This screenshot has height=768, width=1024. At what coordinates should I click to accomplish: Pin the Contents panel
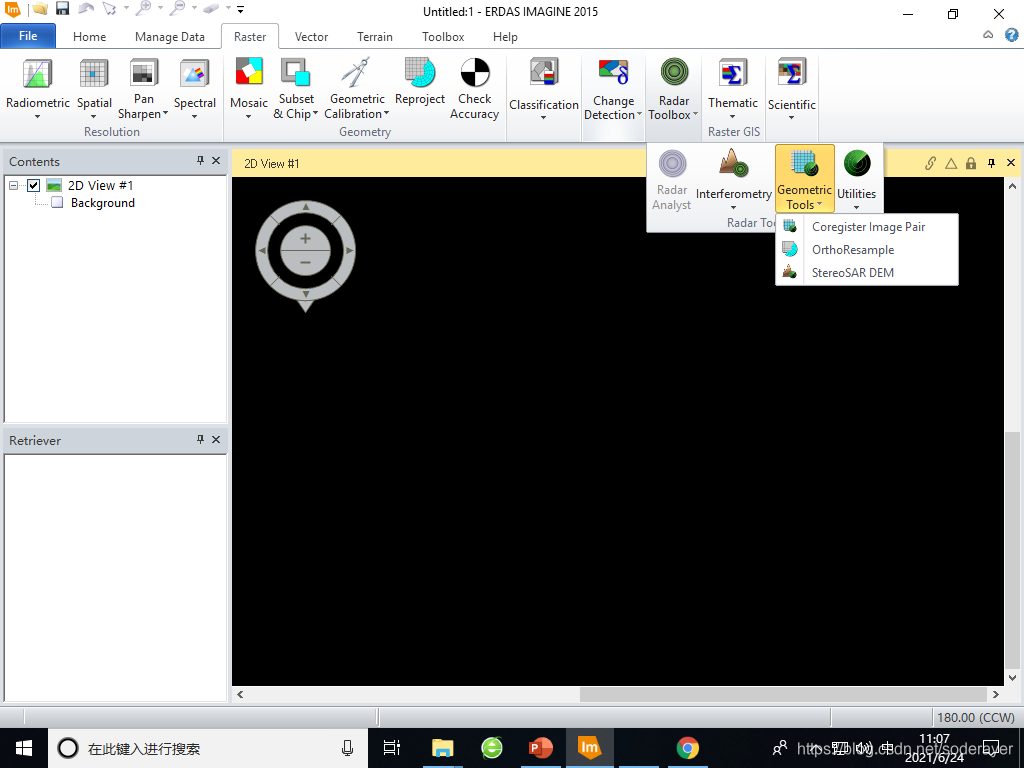[x=200, y=161]
